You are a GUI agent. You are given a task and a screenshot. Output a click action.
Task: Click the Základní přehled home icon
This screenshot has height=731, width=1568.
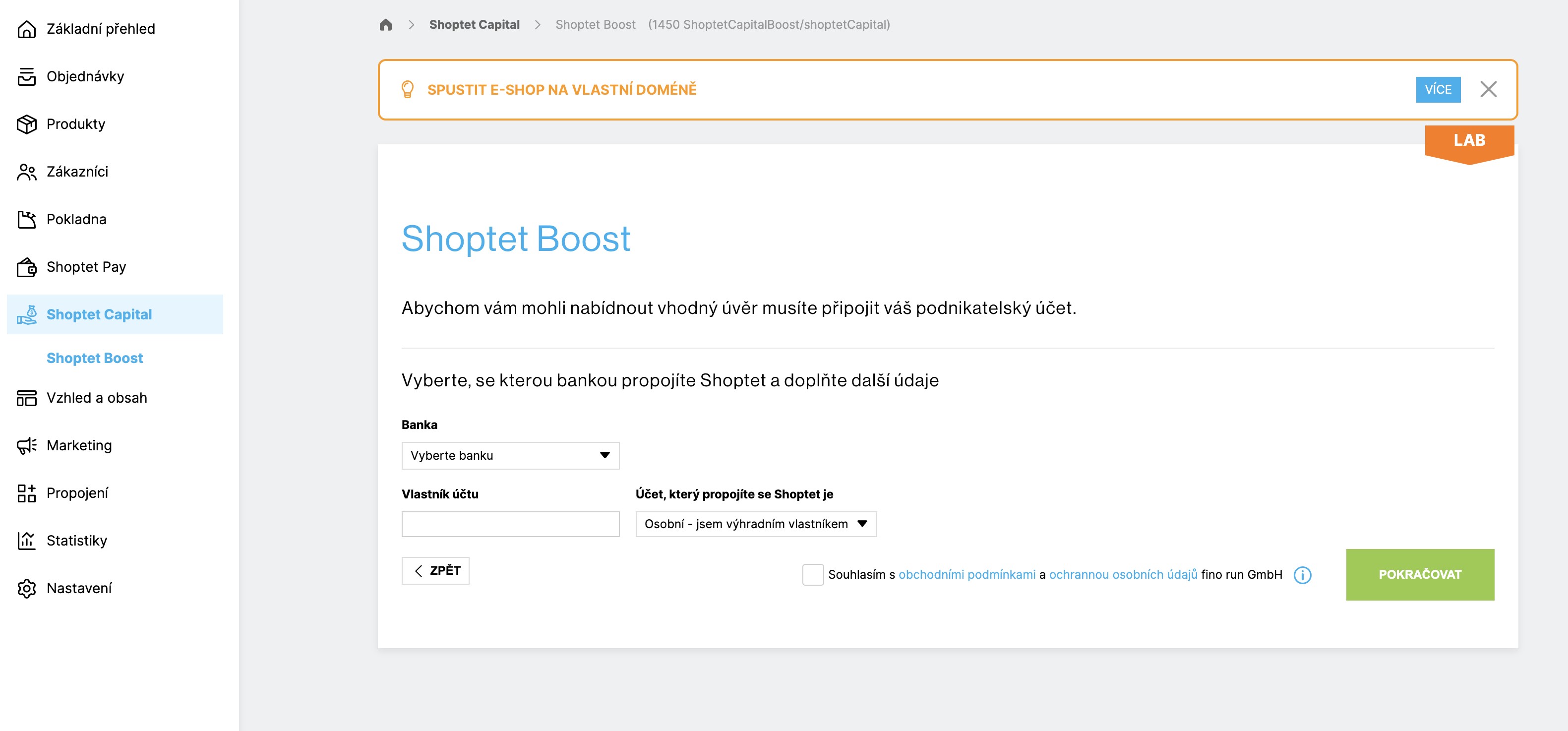pyautogui.click(x=26, y=29)
